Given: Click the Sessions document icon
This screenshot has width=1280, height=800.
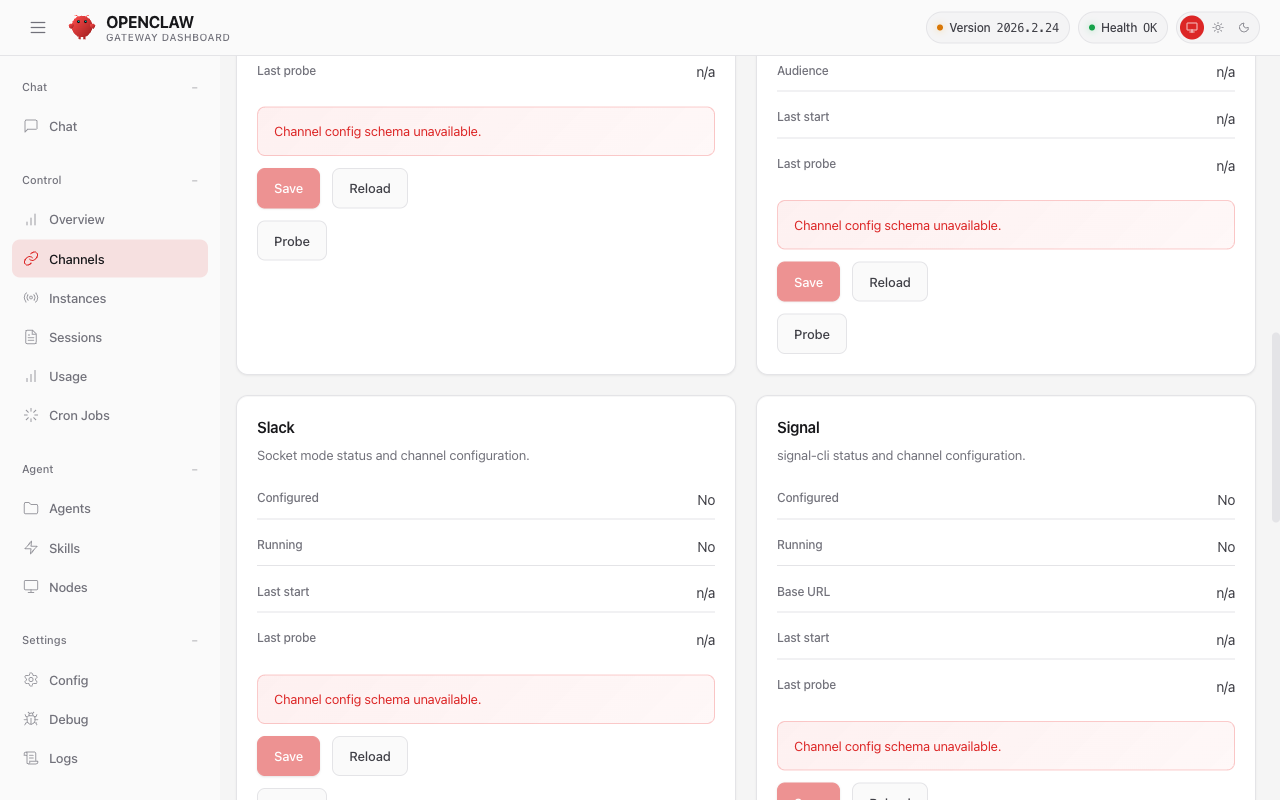Looking at the screenshot, I should pos(31,337).
